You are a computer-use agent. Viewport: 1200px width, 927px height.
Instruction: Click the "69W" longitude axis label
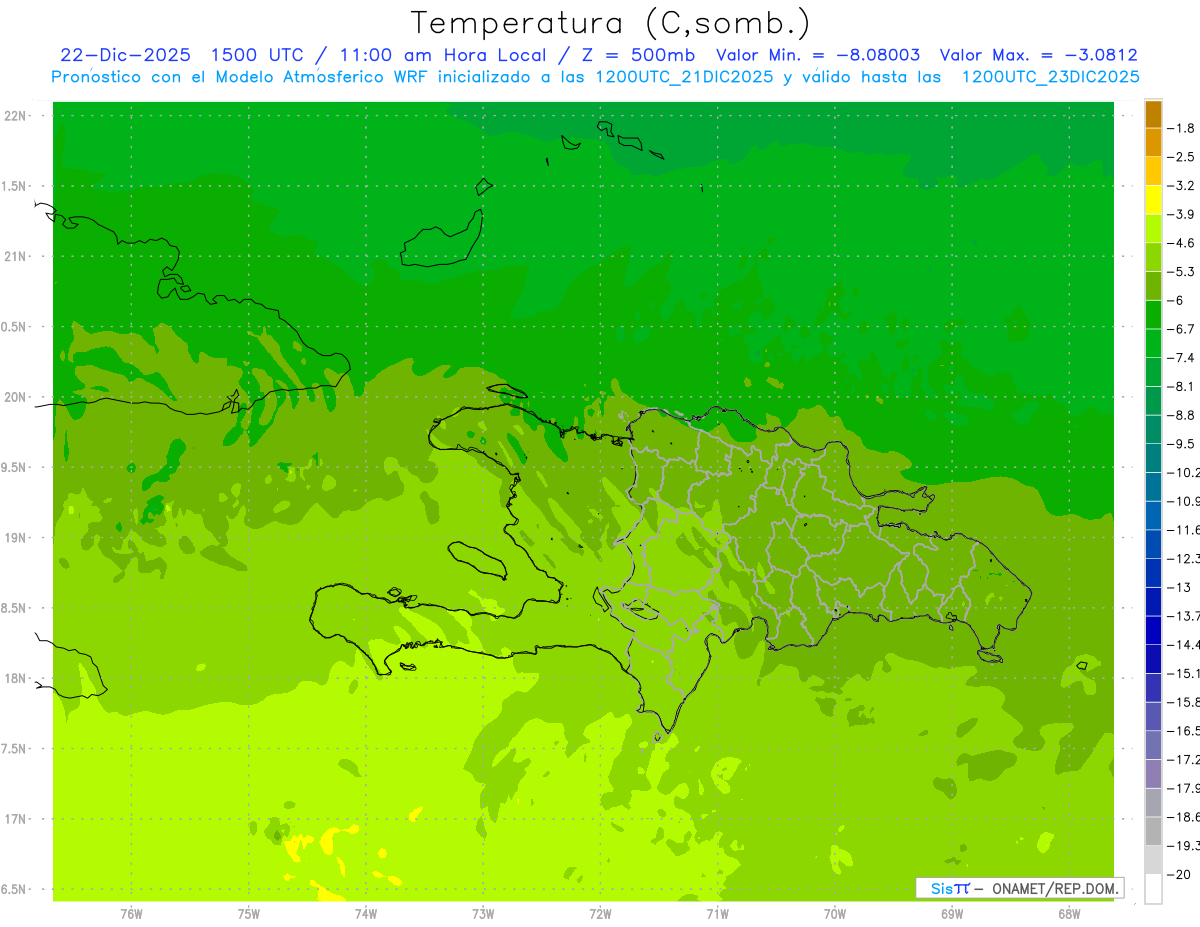[951, 914]
